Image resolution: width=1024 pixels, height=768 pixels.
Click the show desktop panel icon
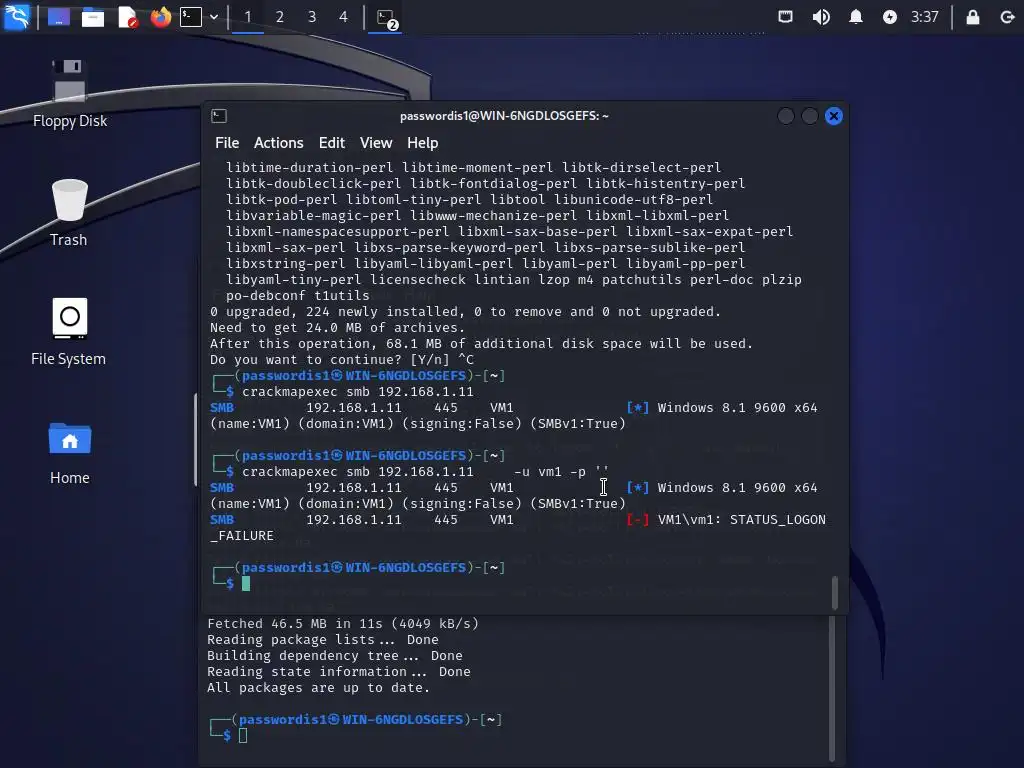[59, 17]
